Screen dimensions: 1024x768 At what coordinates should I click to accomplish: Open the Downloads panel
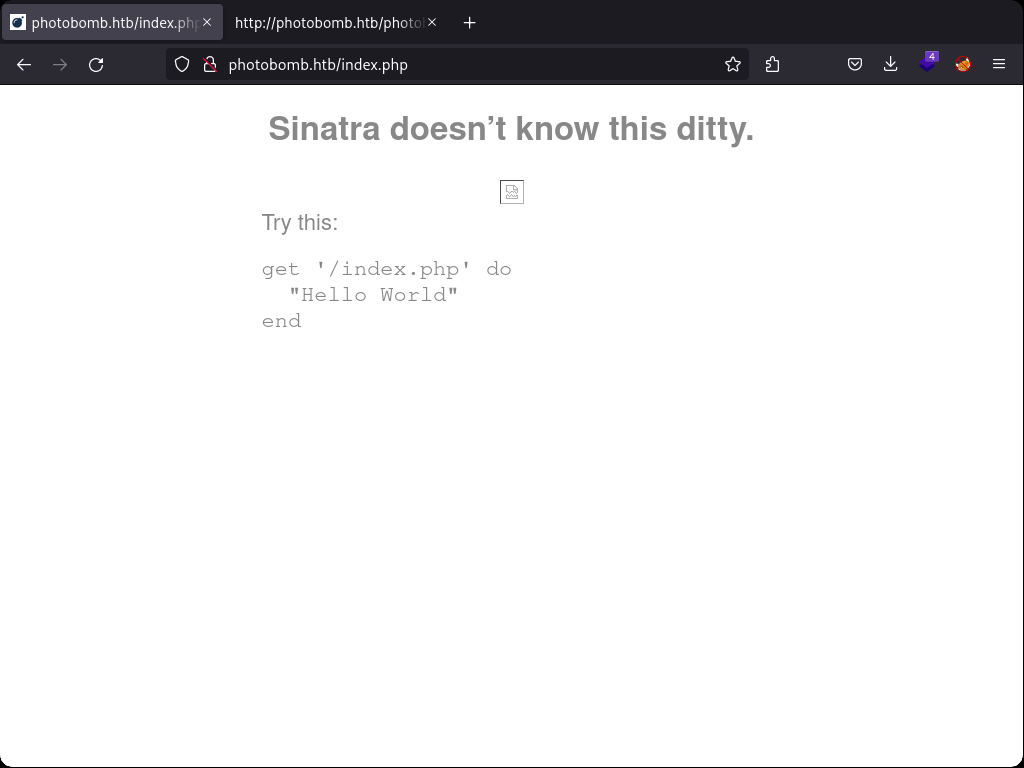click(890, 64)
